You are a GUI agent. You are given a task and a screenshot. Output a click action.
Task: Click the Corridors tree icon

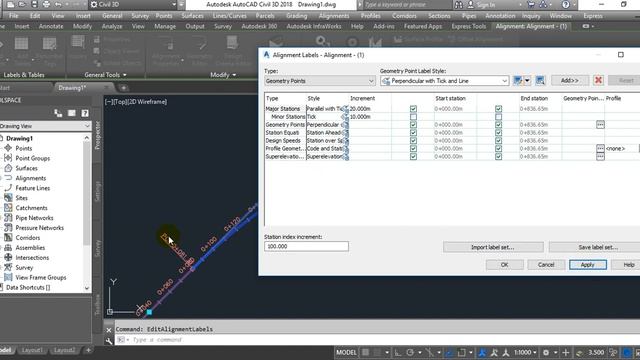[x=8, y=237]
